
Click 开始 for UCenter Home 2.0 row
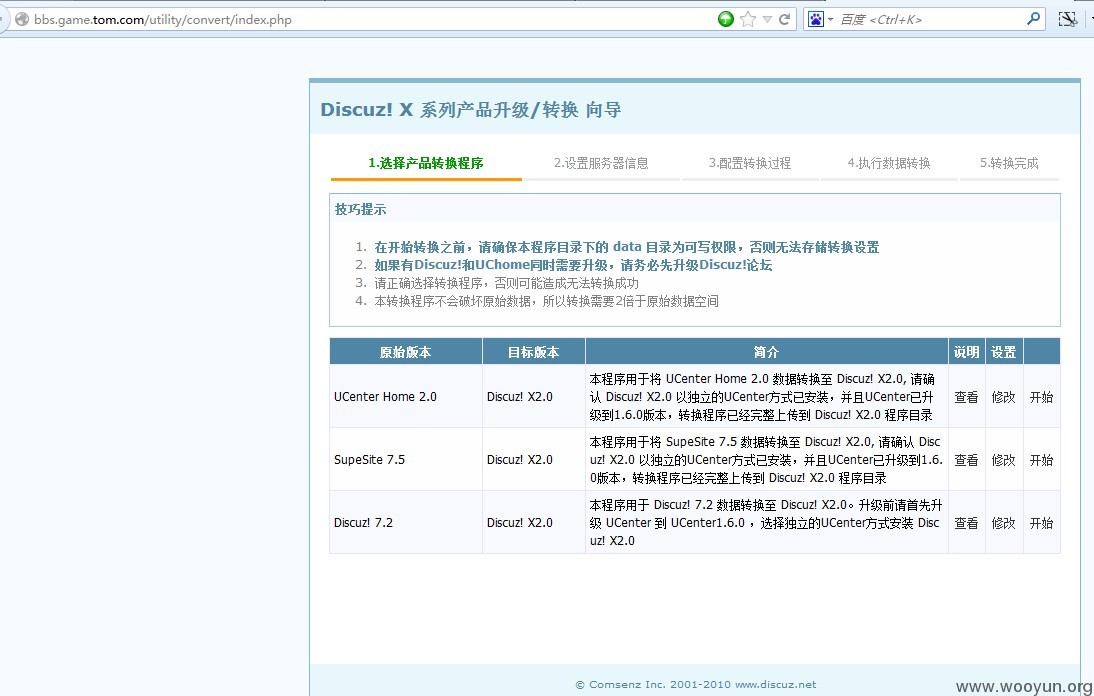1041,397
